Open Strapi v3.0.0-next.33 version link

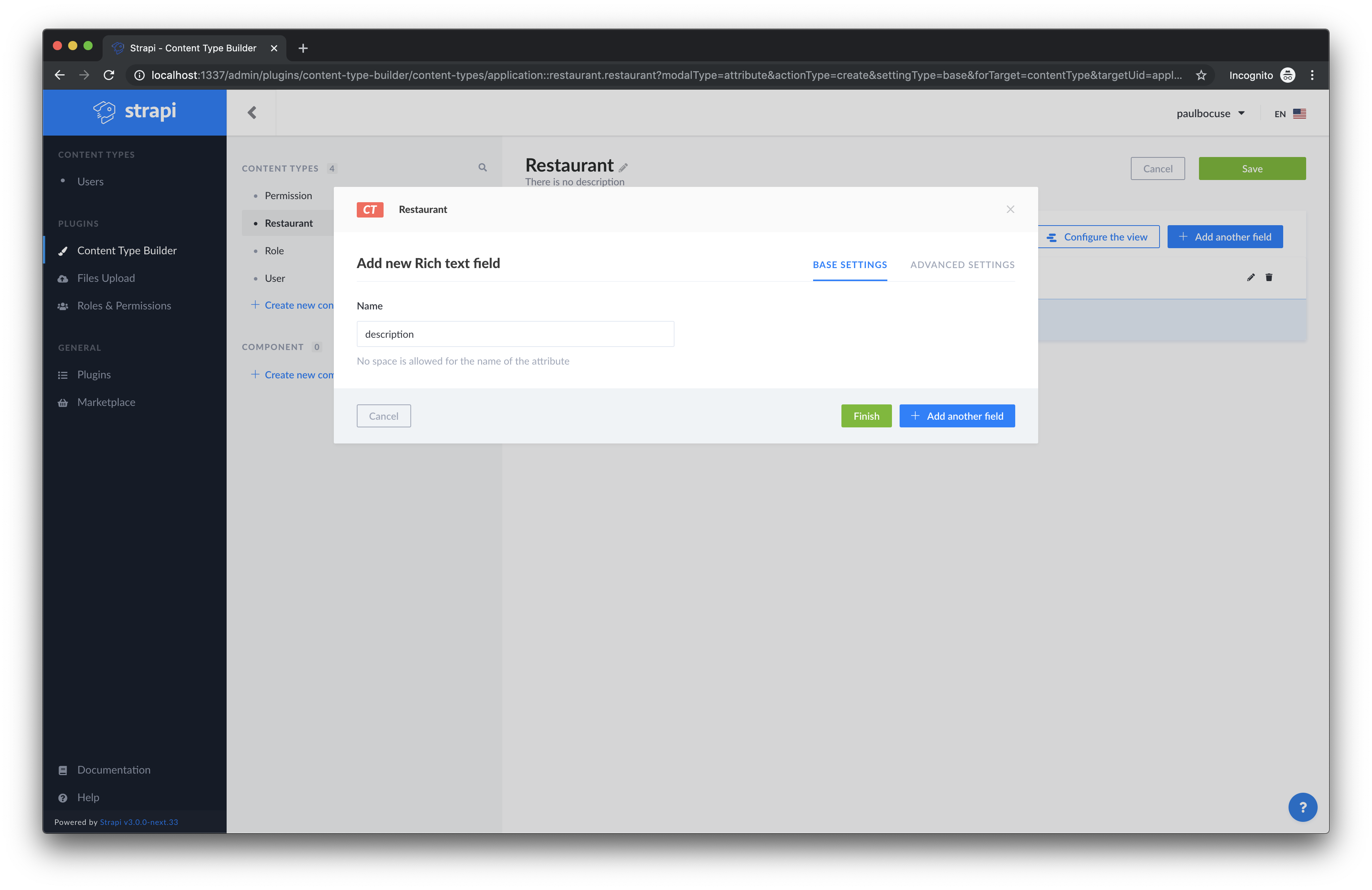(139, 822)
